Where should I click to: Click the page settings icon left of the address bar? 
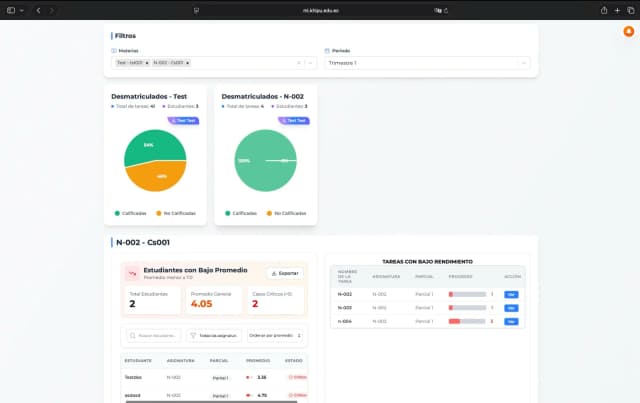(196, 11)
